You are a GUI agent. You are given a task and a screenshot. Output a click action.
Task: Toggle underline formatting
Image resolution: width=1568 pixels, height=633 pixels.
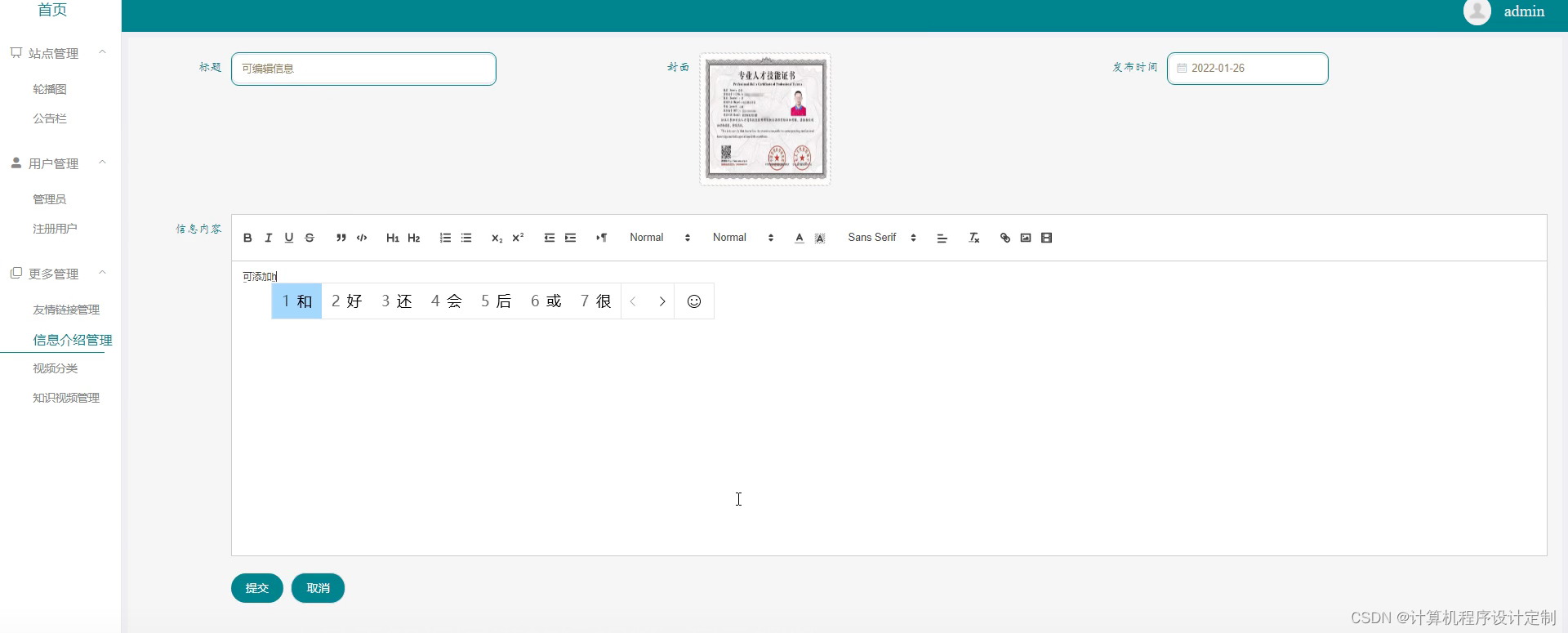(x=288, y=238)
